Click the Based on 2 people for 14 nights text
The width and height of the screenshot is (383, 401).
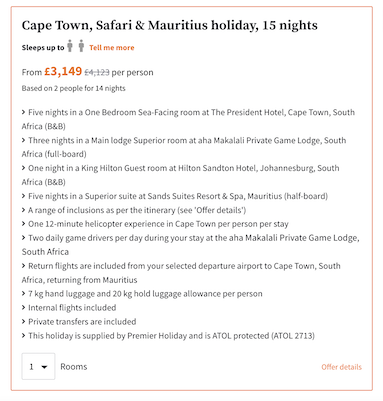pos(74,88)
